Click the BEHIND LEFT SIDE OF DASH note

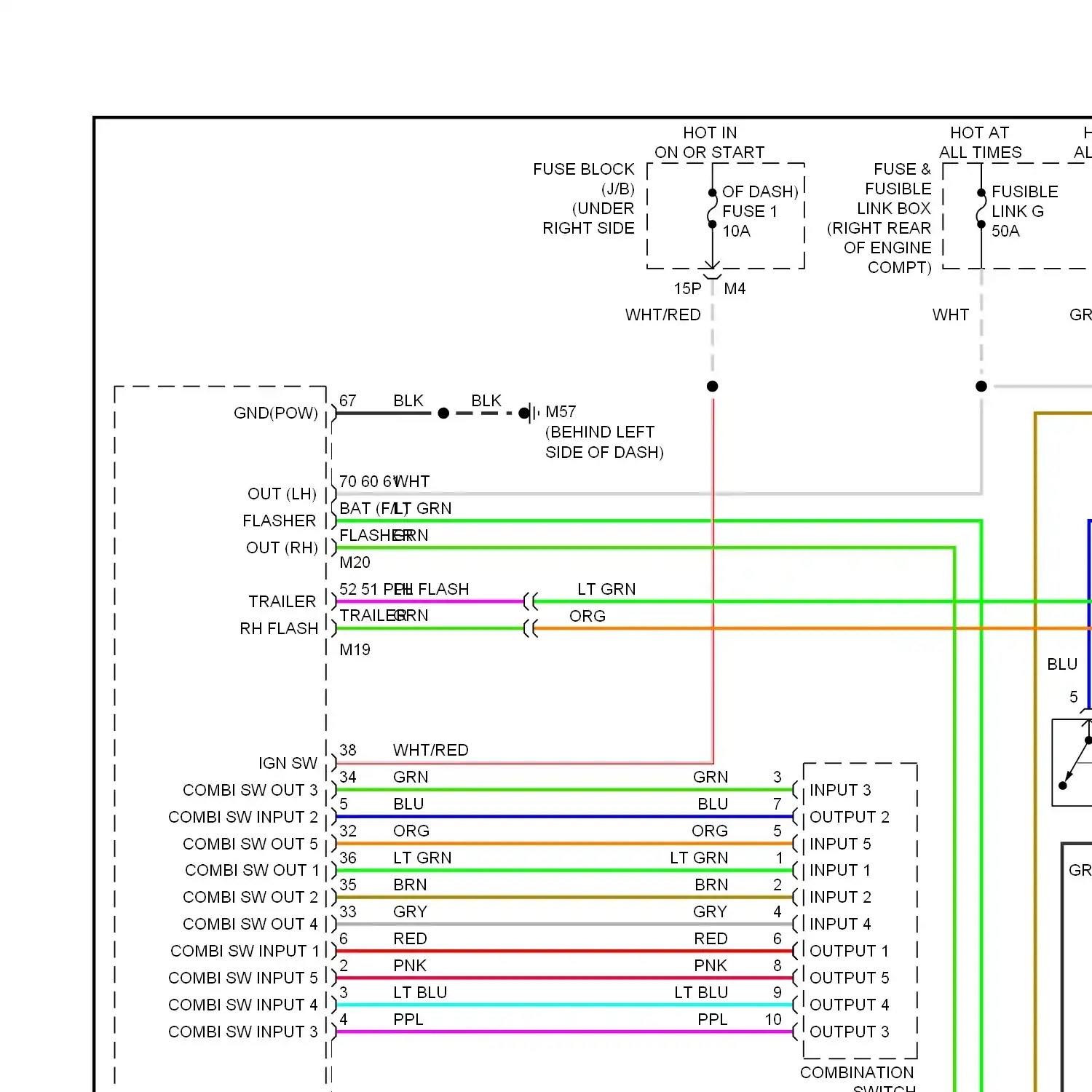tap(604, 442)
